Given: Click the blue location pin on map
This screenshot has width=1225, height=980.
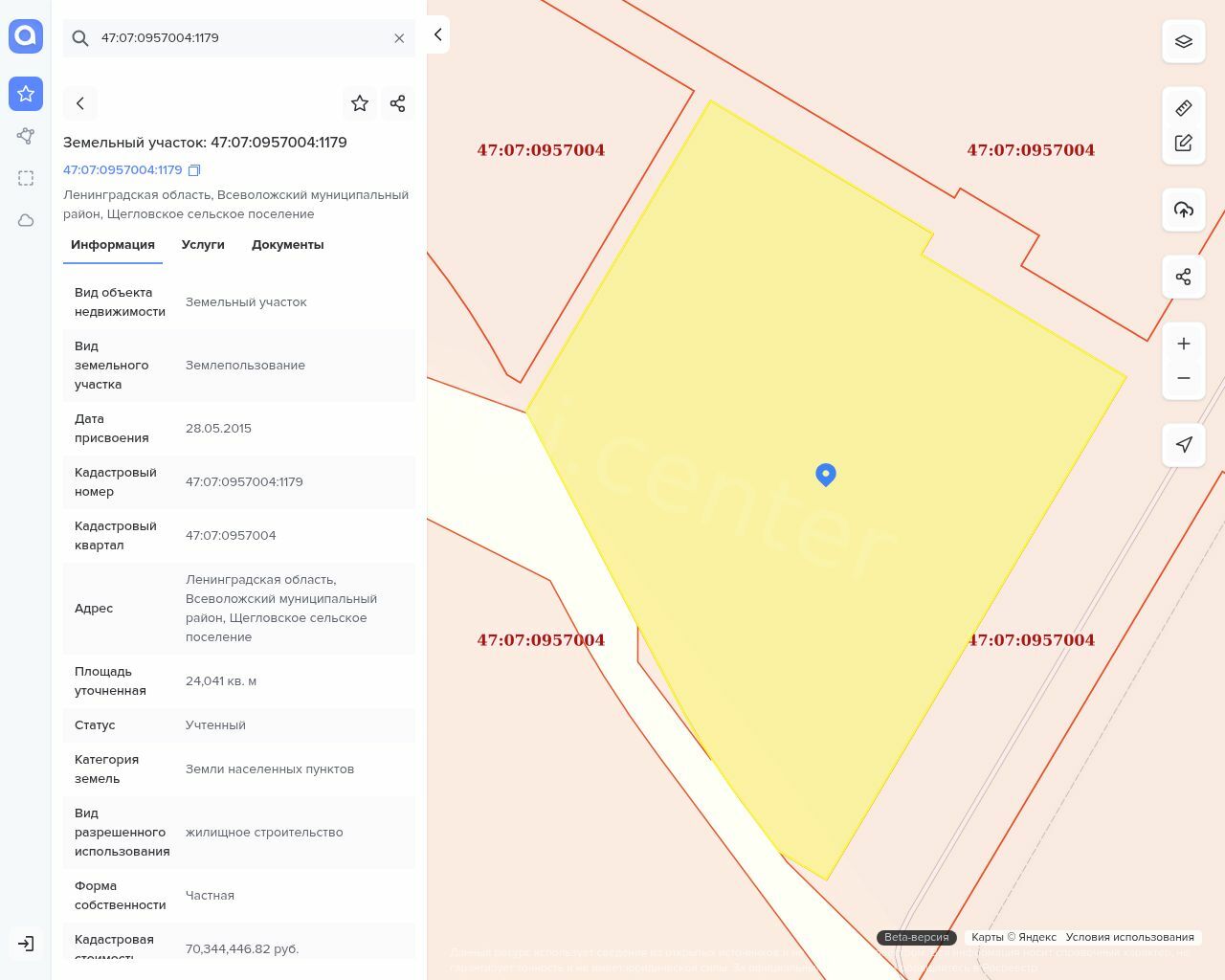Looking at the screenshot, I should pyautogui.click(x=826, y=474).
